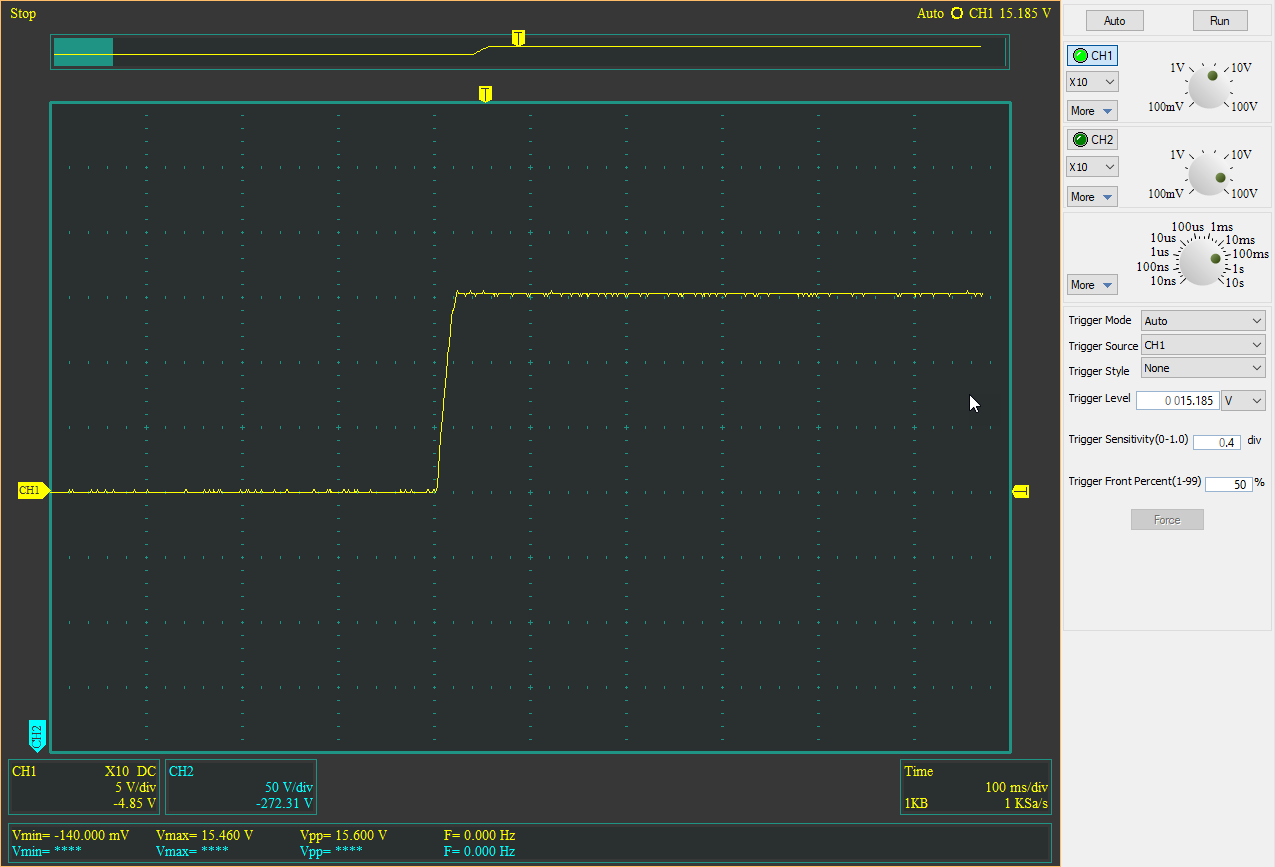Click the CH1 ground level marker

[x=33, y=490]
